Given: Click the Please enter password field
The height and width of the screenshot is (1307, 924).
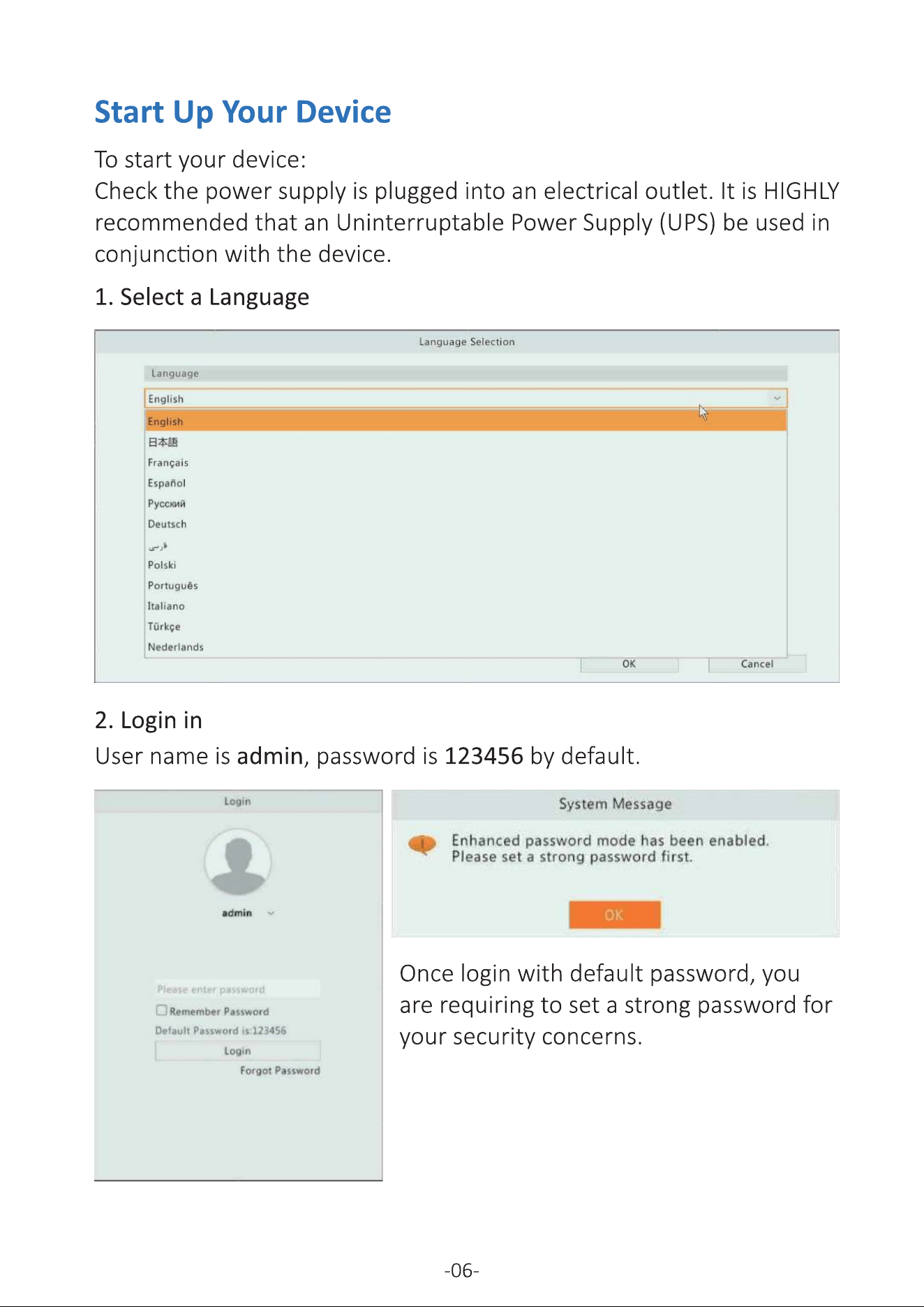Looking at the screenshot, I should (x=237, y=989).
